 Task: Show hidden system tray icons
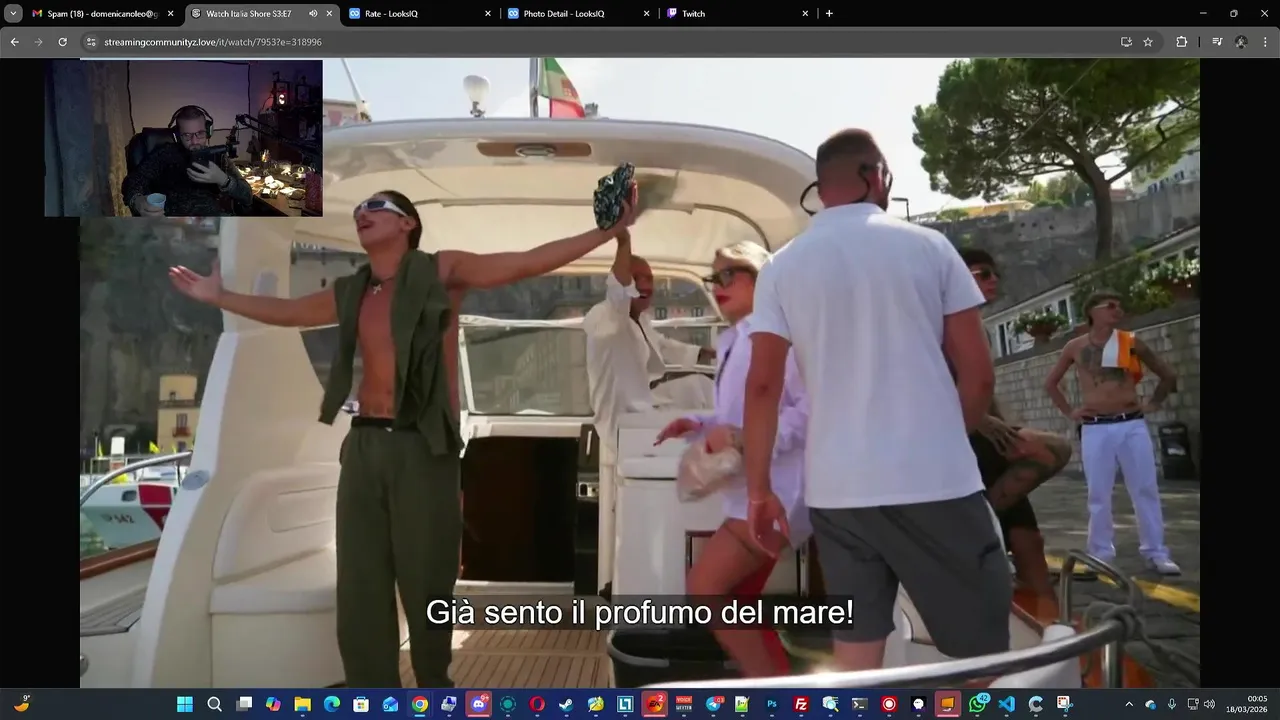tap(1129, 704)
